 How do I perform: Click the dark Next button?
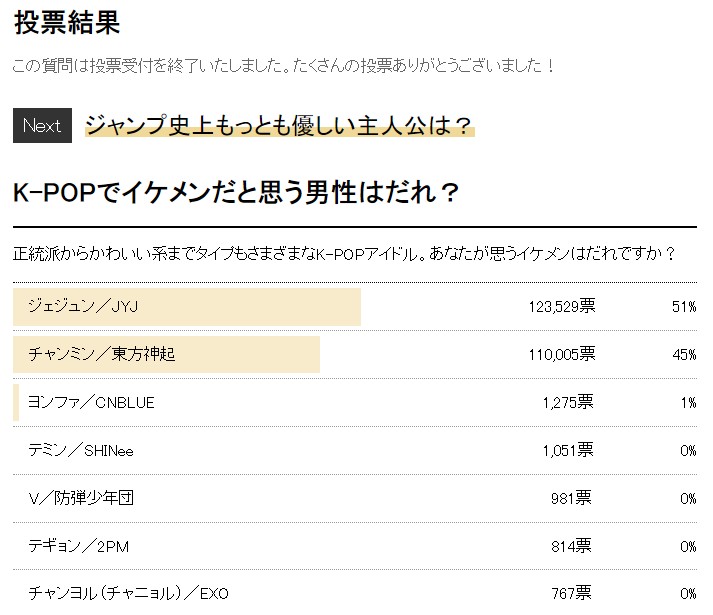pyautogui.click(x=42, y=126)
